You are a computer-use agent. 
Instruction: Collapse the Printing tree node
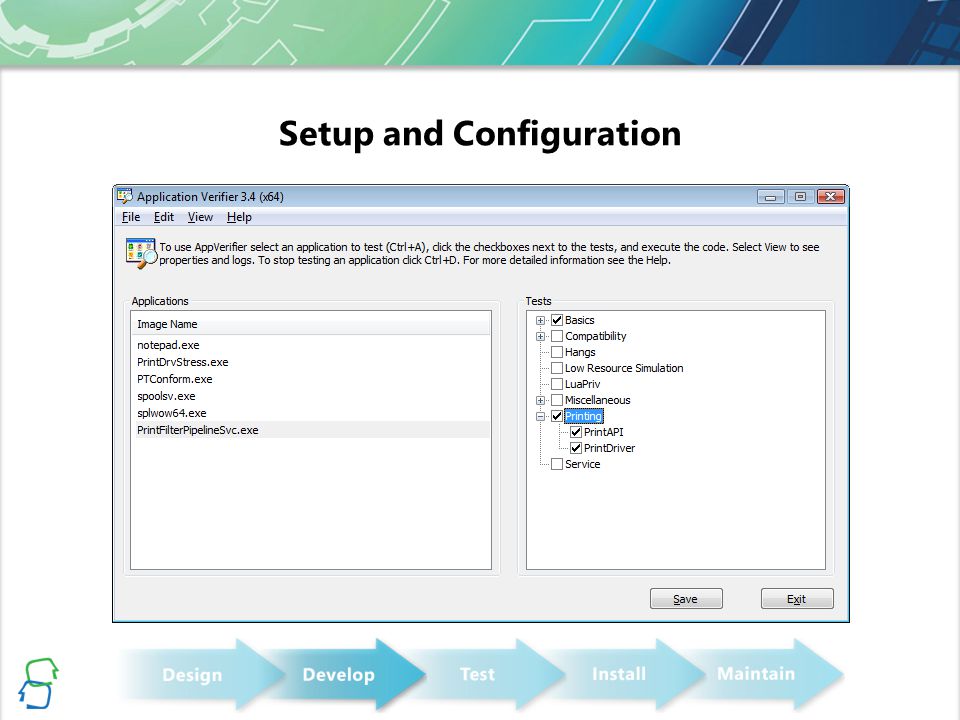tap(540, 416)
